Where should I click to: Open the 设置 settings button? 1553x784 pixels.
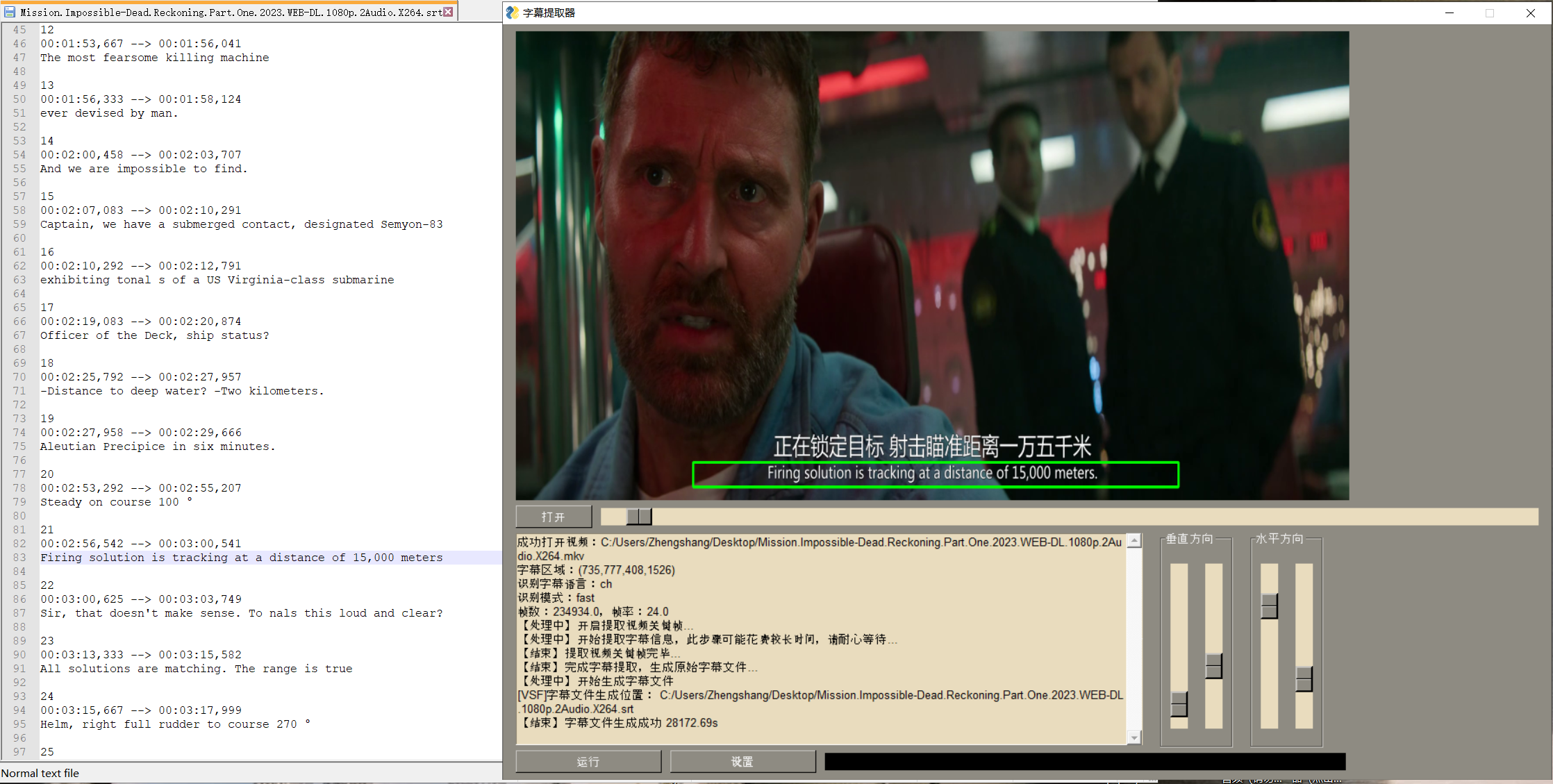(742, 762)
